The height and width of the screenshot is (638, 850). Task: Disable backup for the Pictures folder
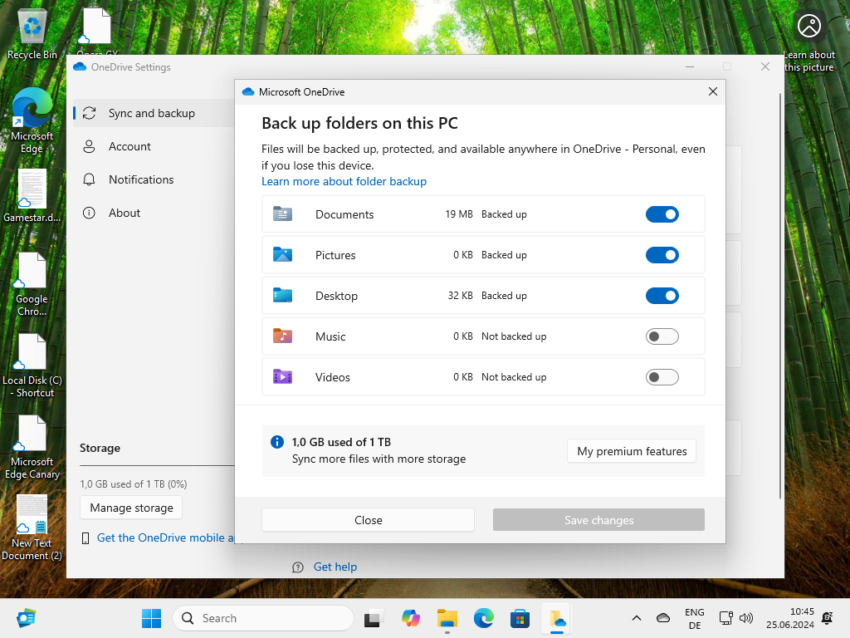coord(662,255)
